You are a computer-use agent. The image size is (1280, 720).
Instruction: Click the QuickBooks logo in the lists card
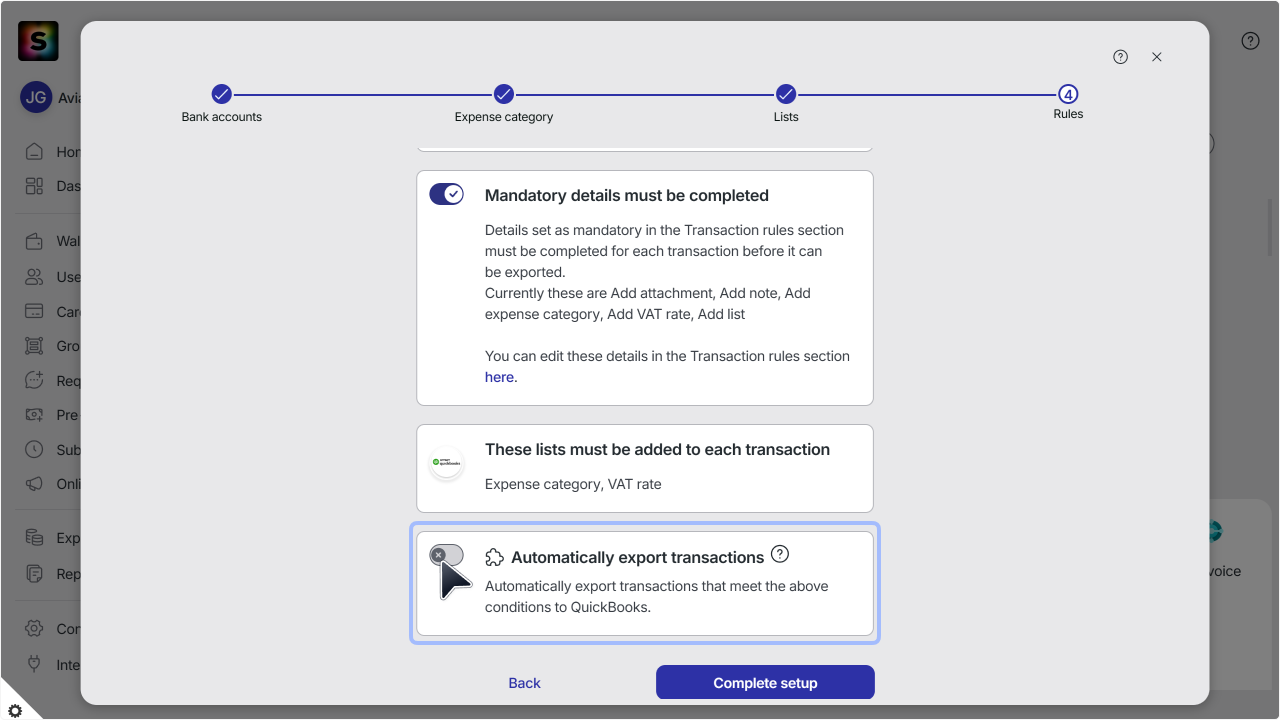point(446,463)
